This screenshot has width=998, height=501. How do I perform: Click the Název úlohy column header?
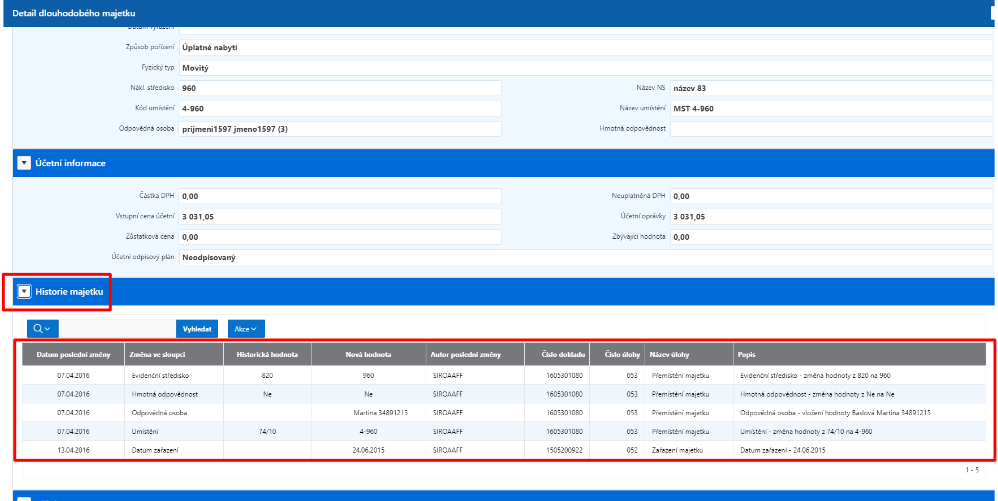coord(689,355)
